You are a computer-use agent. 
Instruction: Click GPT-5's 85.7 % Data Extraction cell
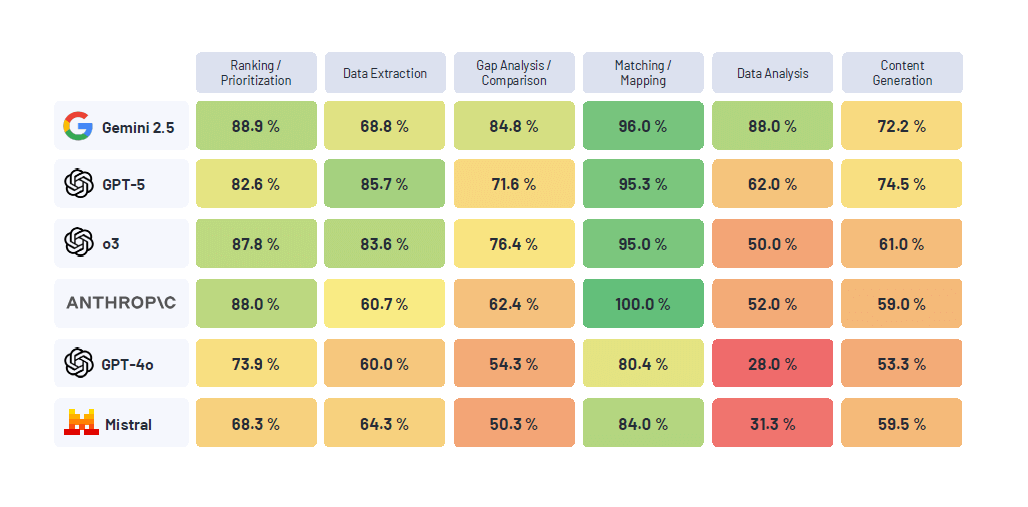pos(385,184)
